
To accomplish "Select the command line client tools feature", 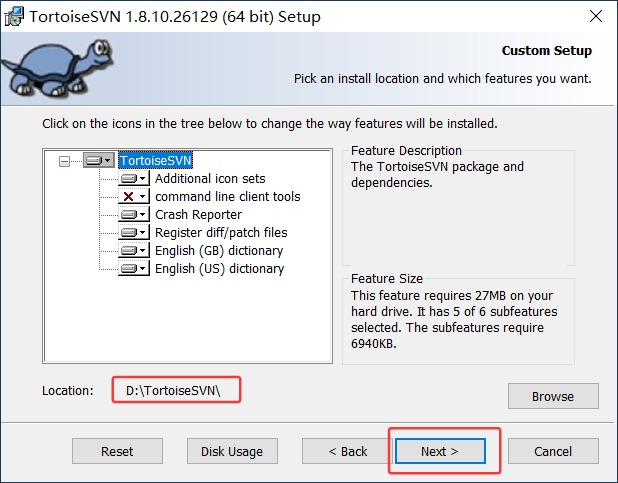I will (x=227, y=196).
